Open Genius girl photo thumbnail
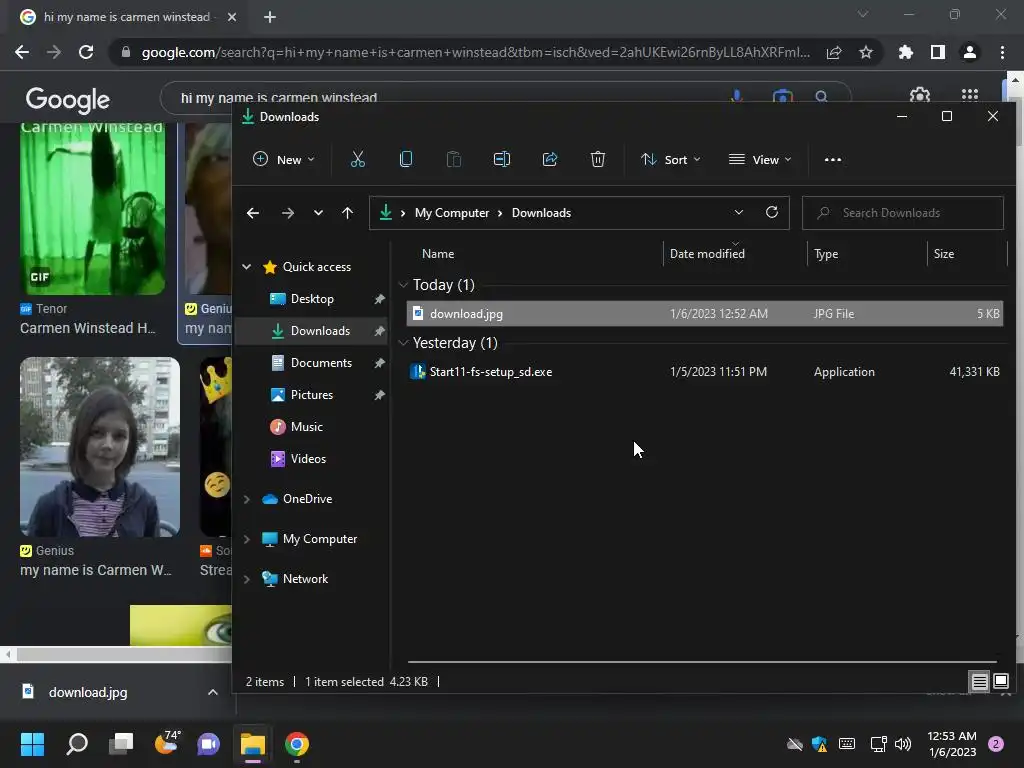This screenshot has height=768, width=1024. click(x=99, y=447)
